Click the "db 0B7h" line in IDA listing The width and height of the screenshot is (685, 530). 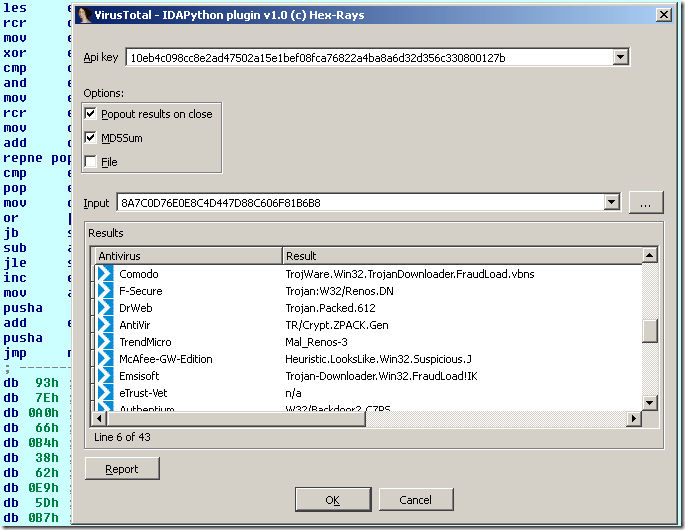31,518
